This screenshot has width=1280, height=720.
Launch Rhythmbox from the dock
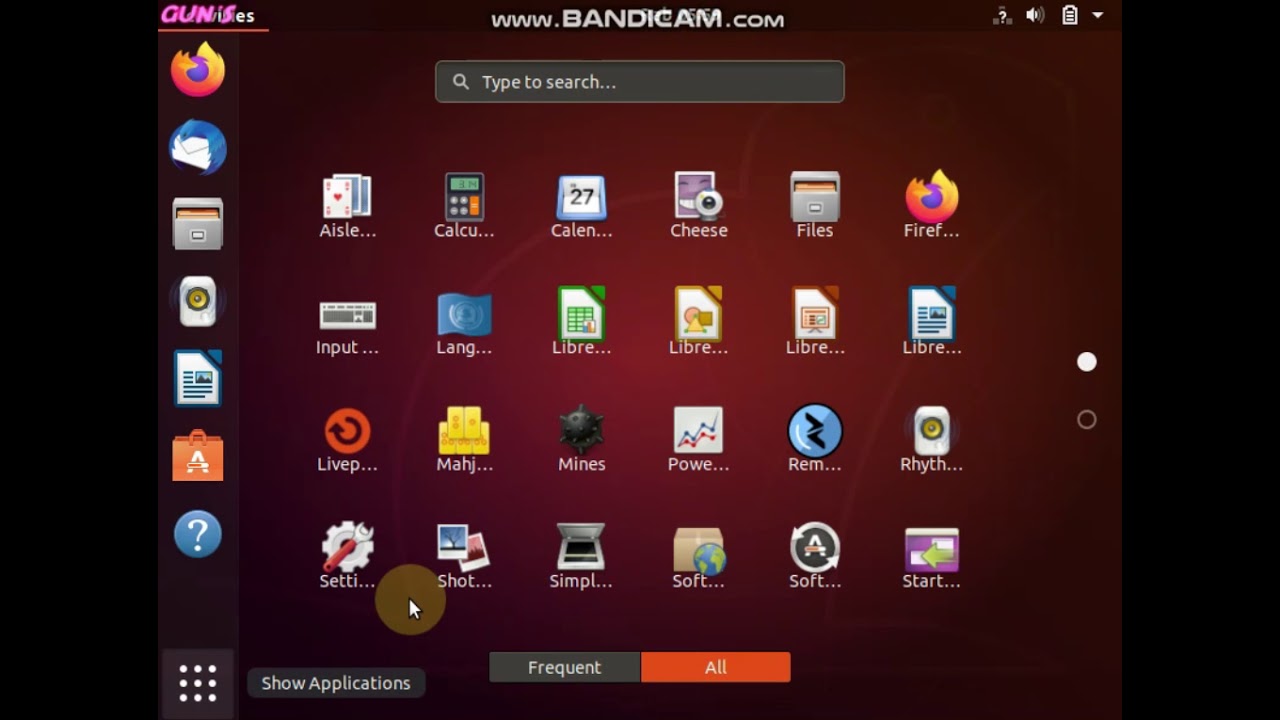click(198, 301)
